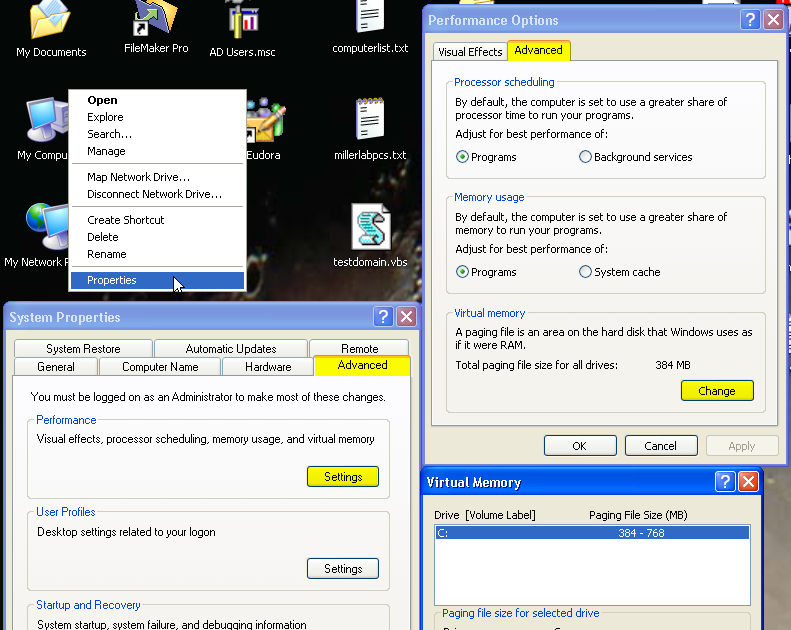The height and width of the screenshot is (630, 791).
Task: Choose Rename in the context menu
Action: tap(158, 254)
